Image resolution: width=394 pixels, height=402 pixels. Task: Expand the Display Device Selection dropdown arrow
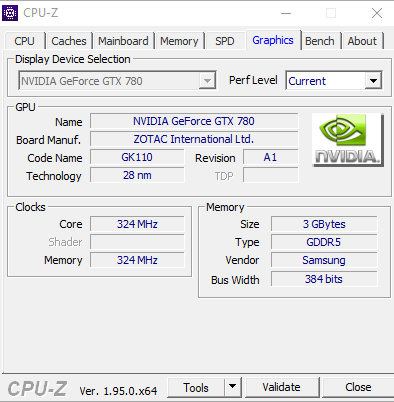point(207,81)
